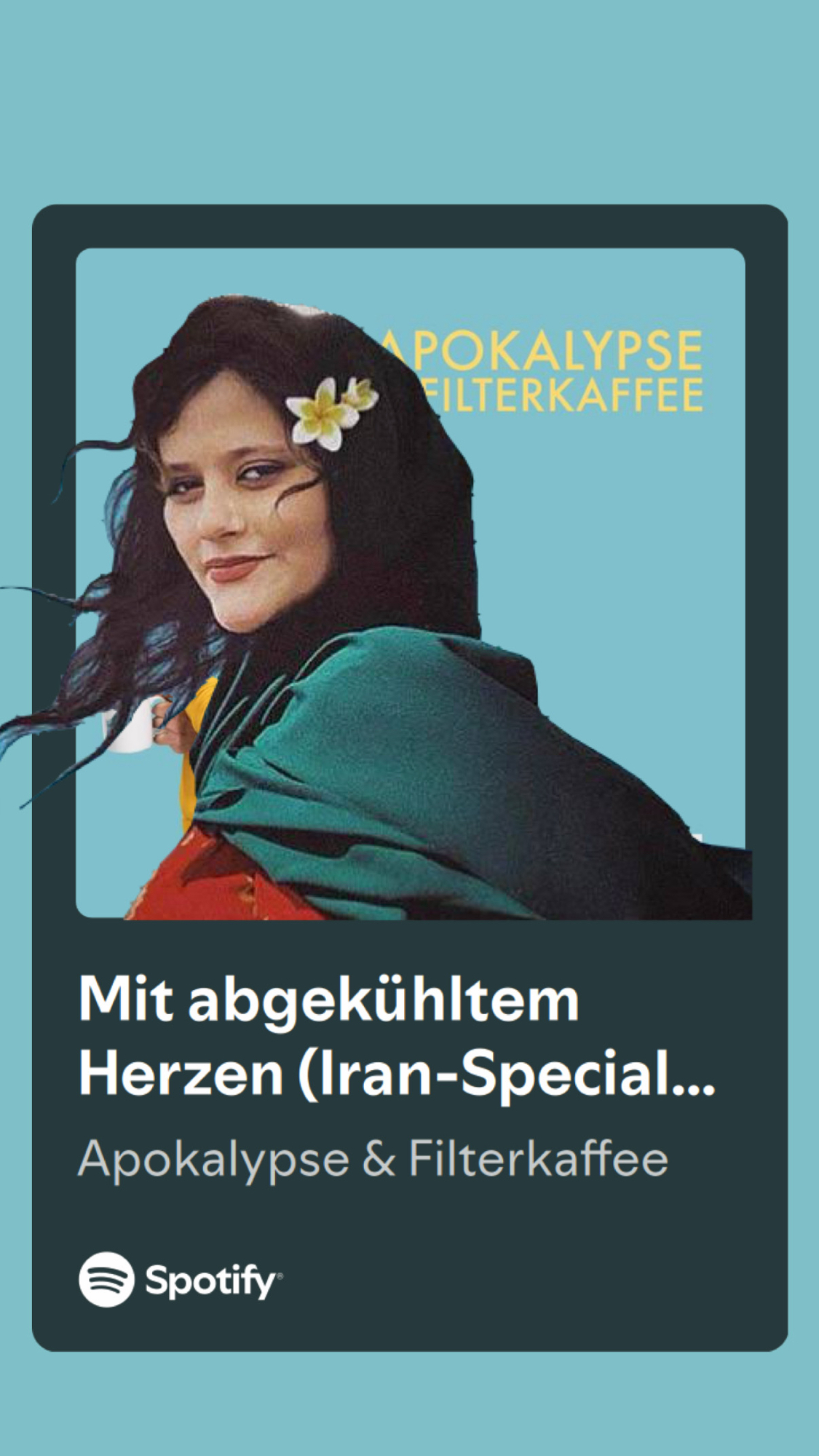
Task: Click yellow APOKALYPSE text on cover
Action: click(542, 350)
